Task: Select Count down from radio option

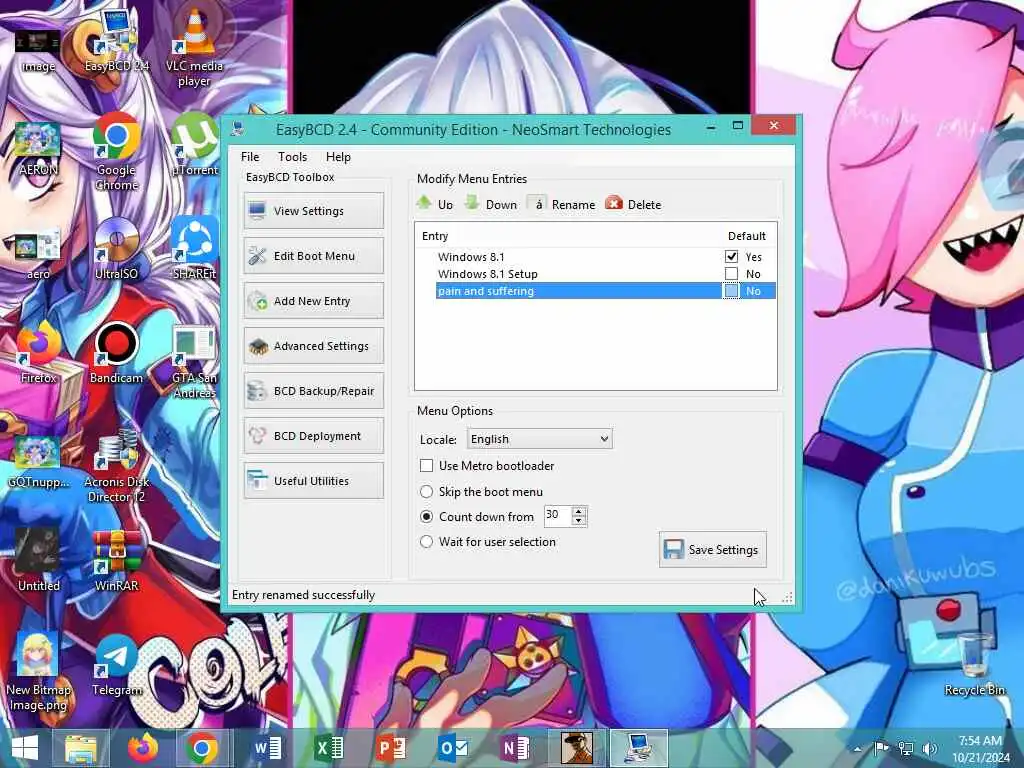Action: [426, 517]
